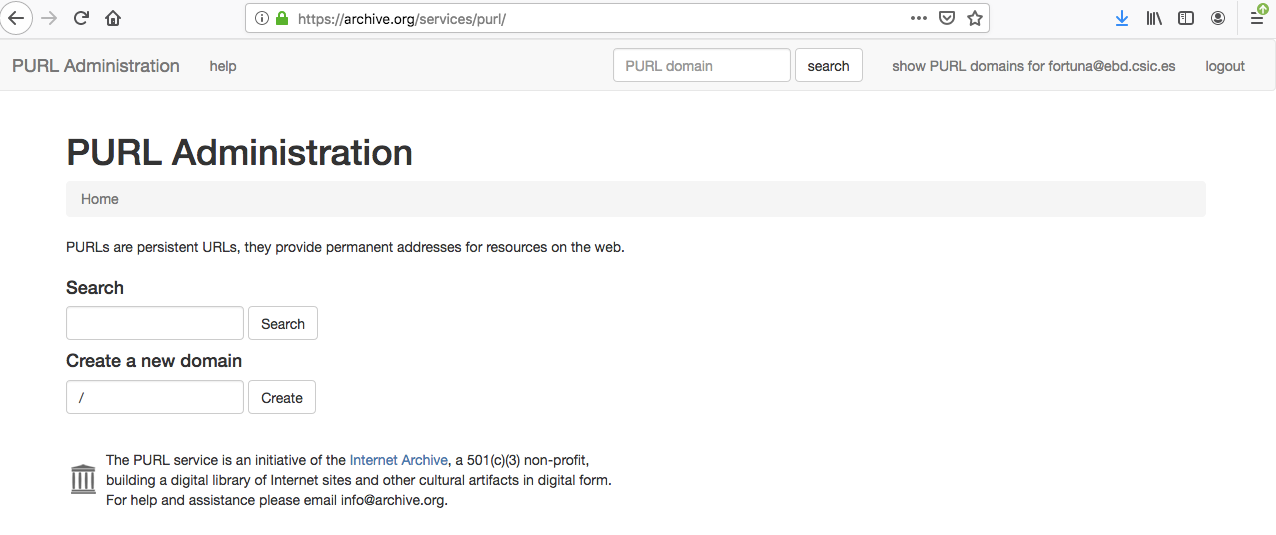The width and height of the screenshot is (1276, 535).
Task: Click the PURL Administration navbar brand
Action: pyautogui.click(x=96, y=66)
